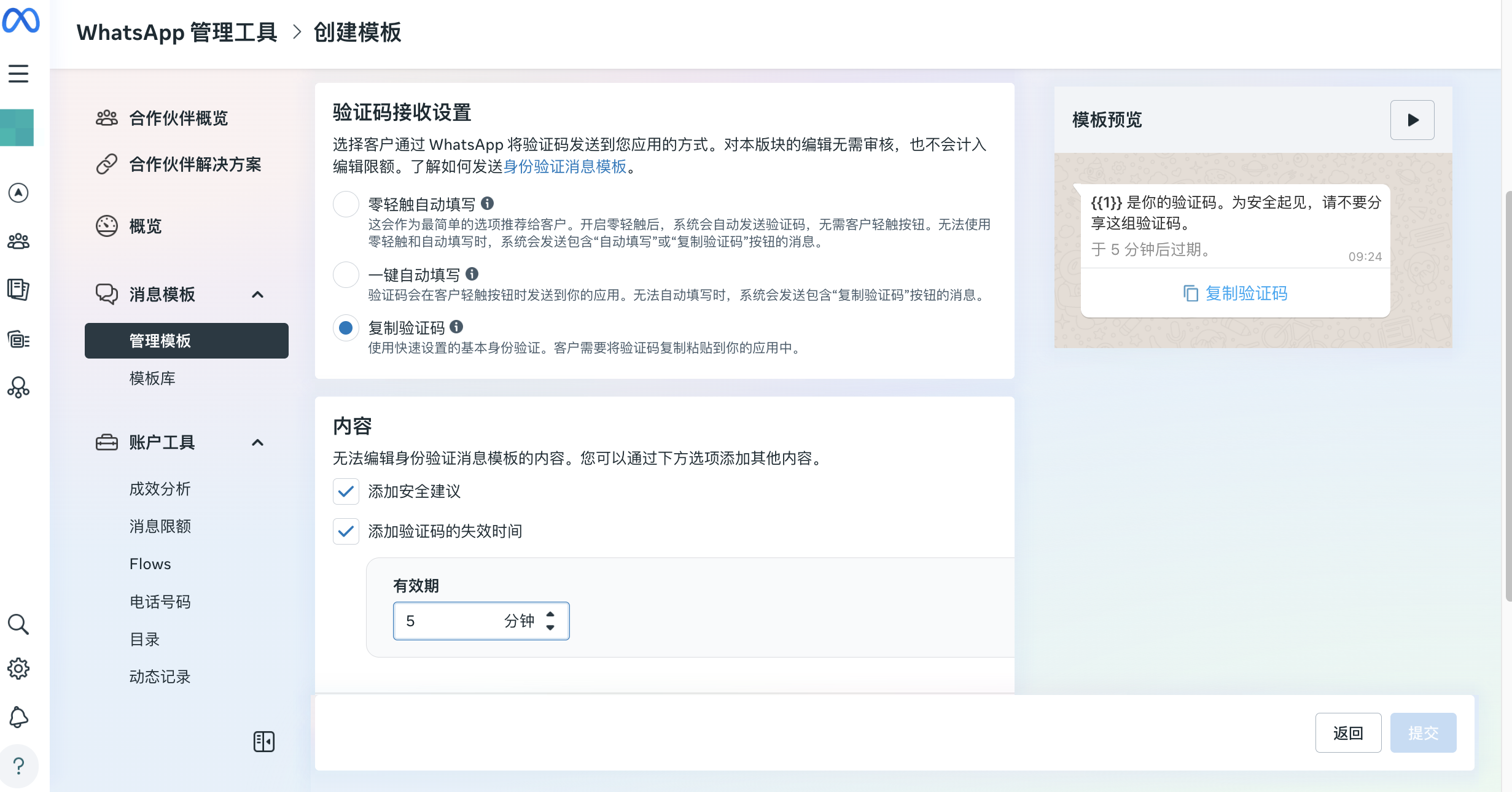Open the help question mark icon
Image resolution: width=1512 pixels, height=792 pixels.
(x=18, y=766)
